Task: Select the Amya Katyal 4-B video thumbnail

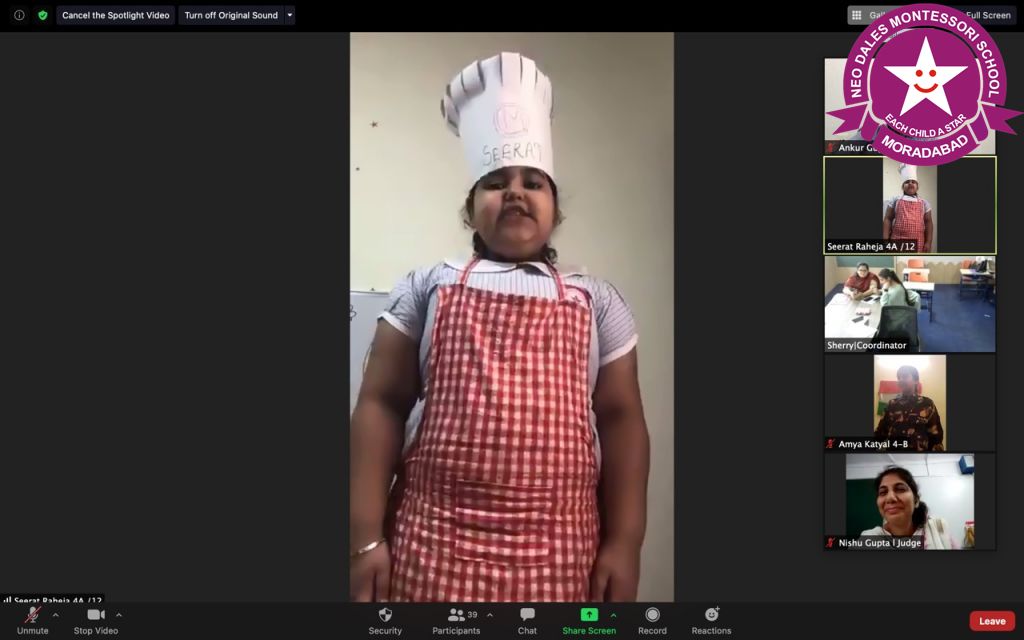Action: pyautogui.click(x=910, y=402)
